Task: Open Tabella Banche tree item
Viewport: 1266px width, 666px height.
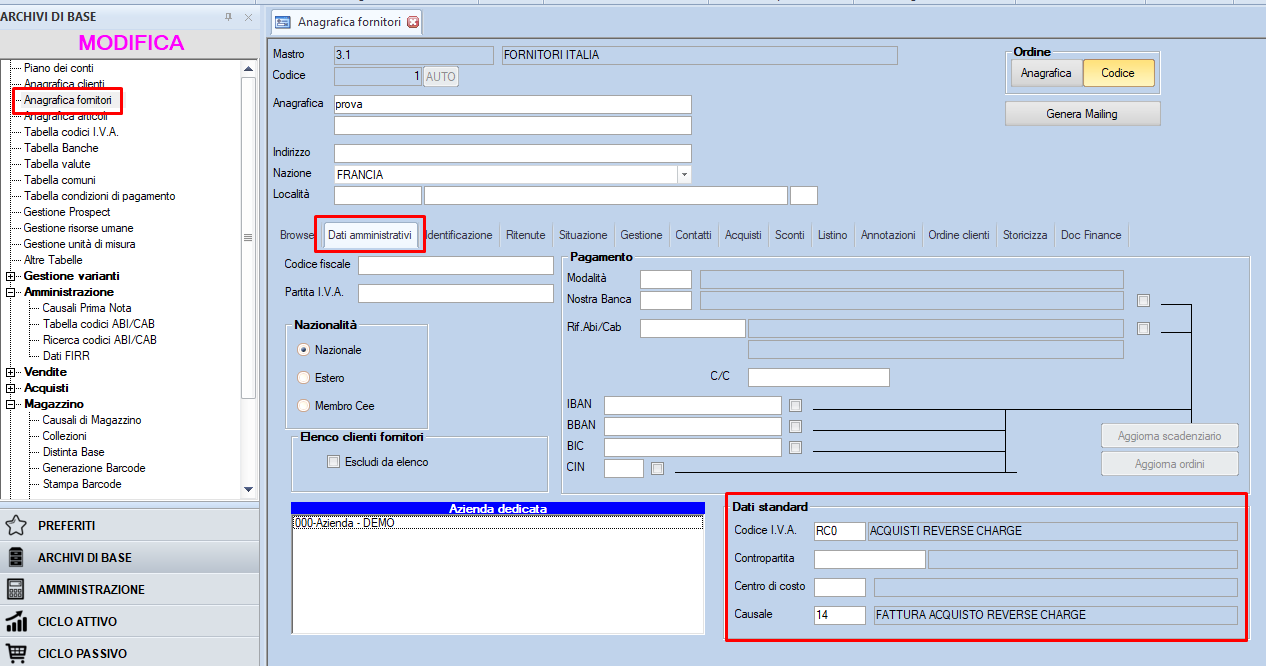Action: click(61, 148)
